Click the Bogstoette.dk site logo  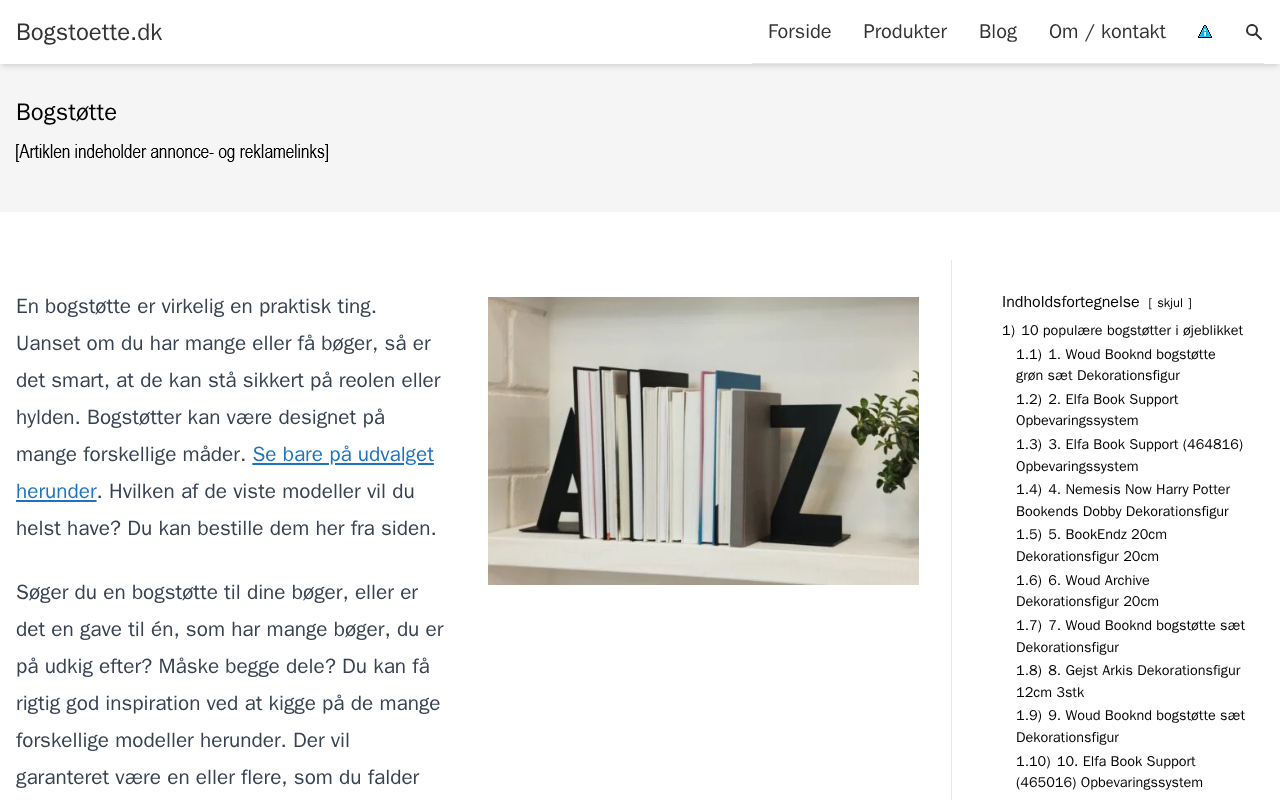89,32
